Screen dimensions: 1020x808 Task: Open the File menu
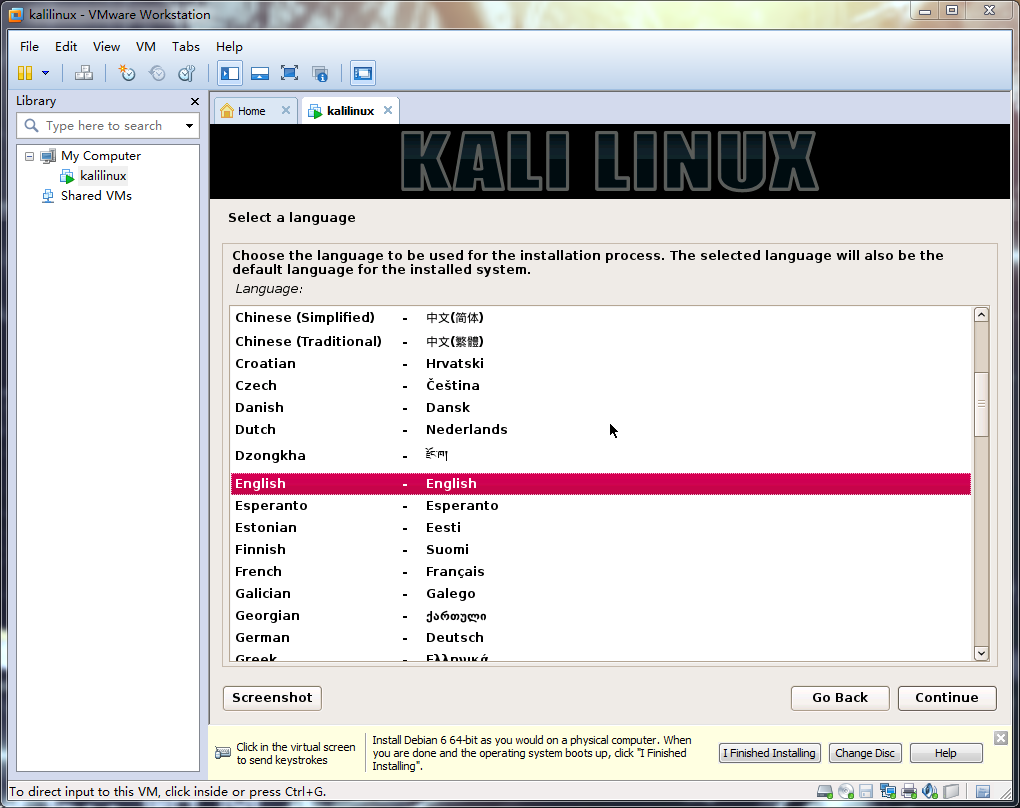[x=29, y=47]
